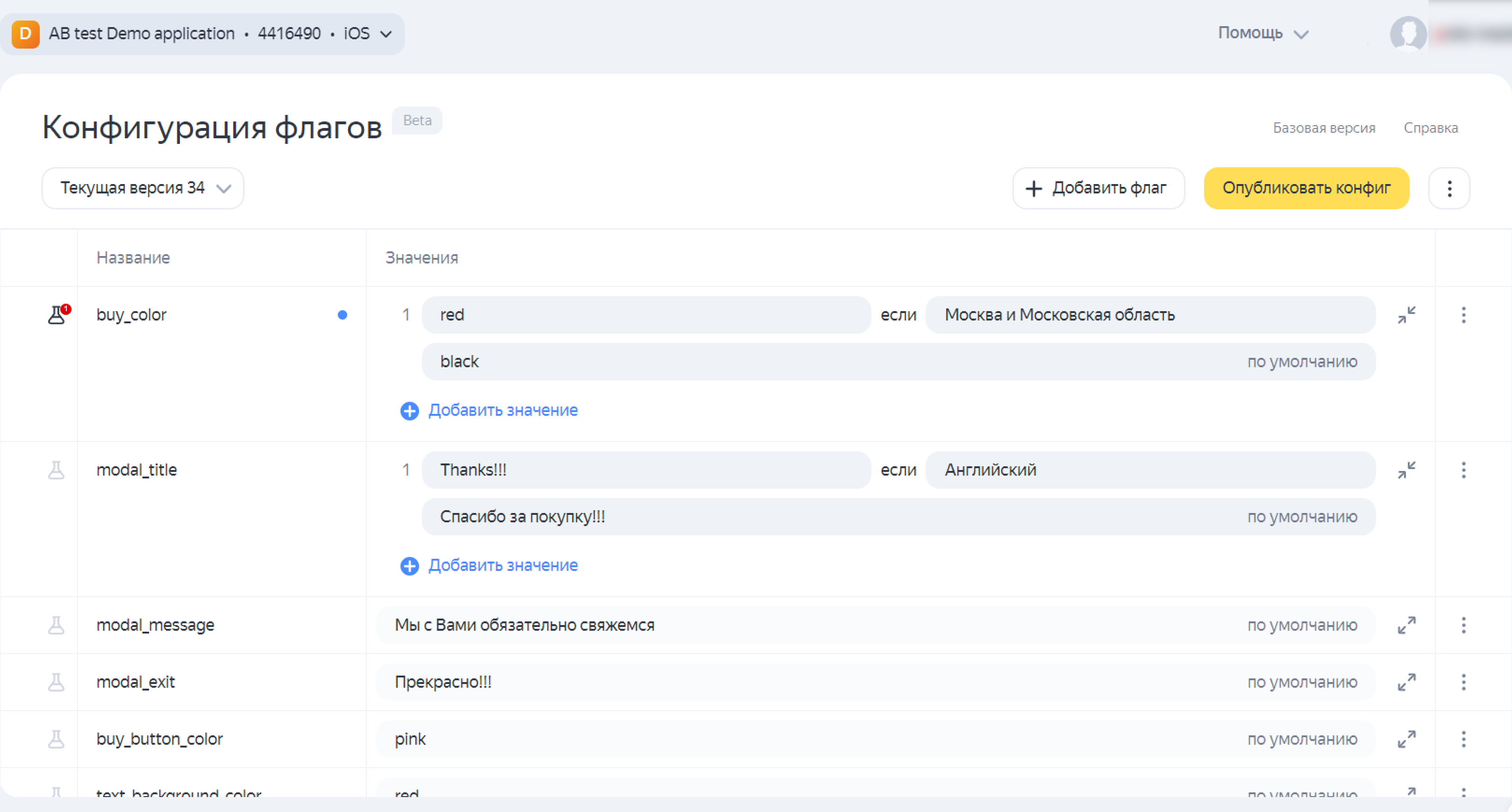Expand the buy_button_color values row
This screenshot has height=812, width=1512.
pos(1406,739)
